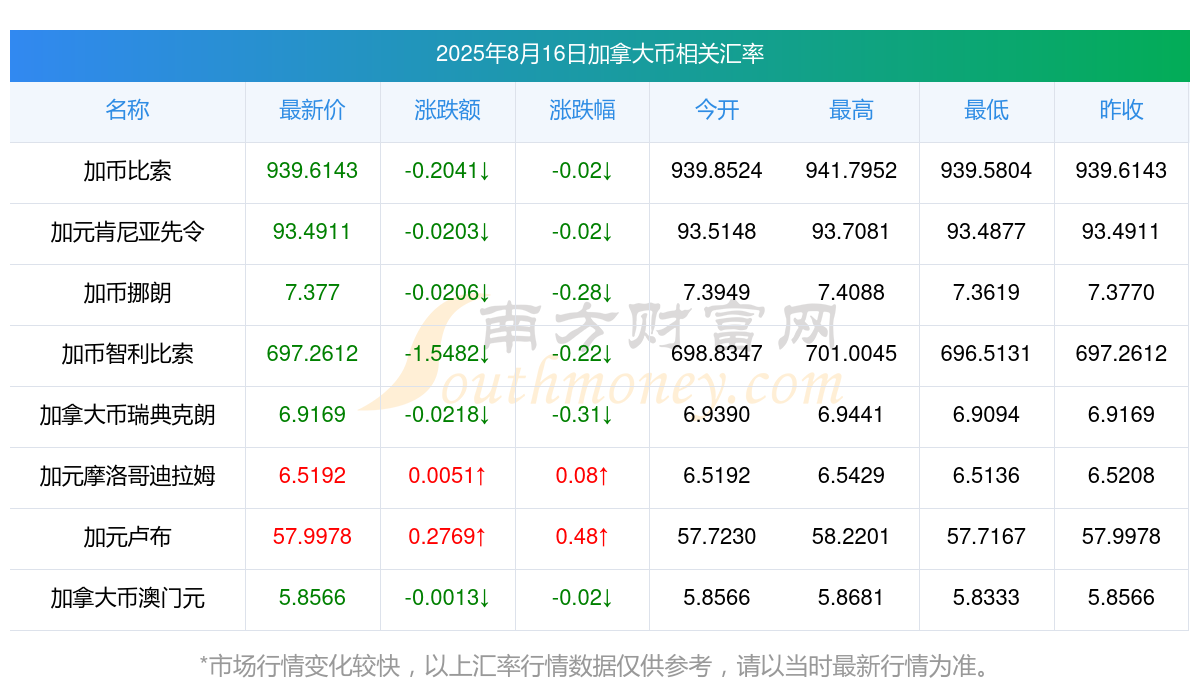Select the low value 6.5136

coord(986,476)
